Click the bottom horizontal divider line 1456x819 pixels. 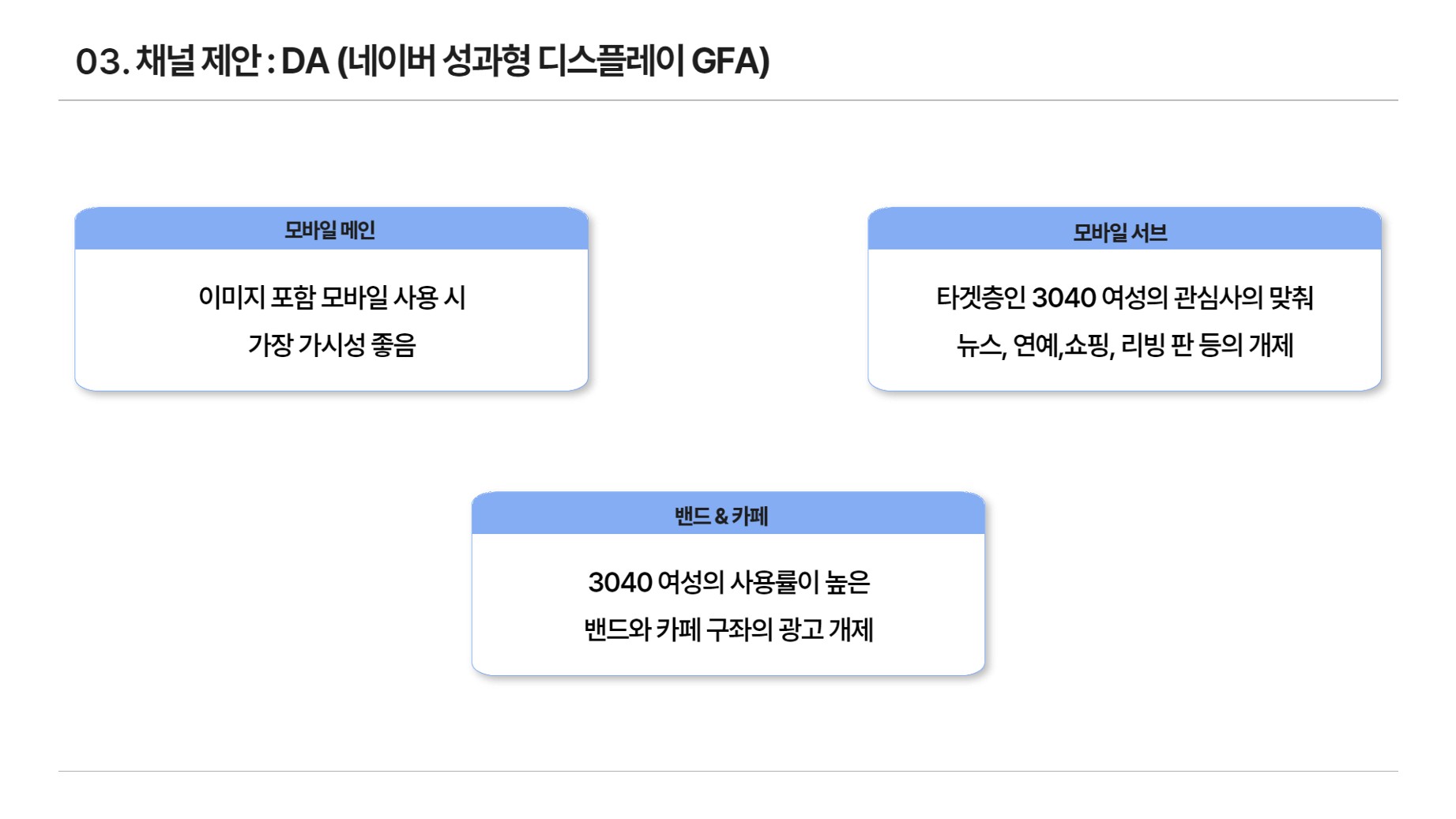pos(728,771)
